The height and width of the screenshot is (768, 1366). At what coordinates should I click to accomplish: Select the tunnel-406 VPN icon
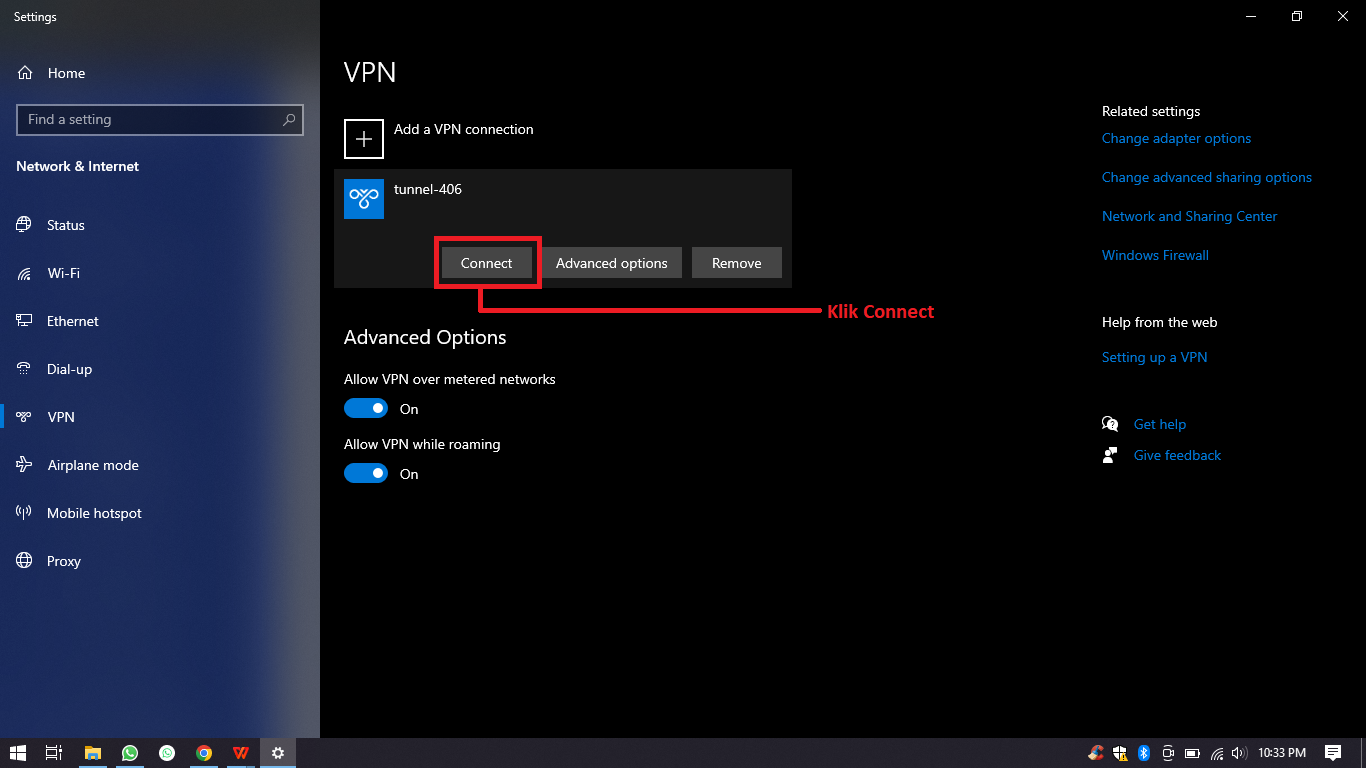[x=364, y=199]
